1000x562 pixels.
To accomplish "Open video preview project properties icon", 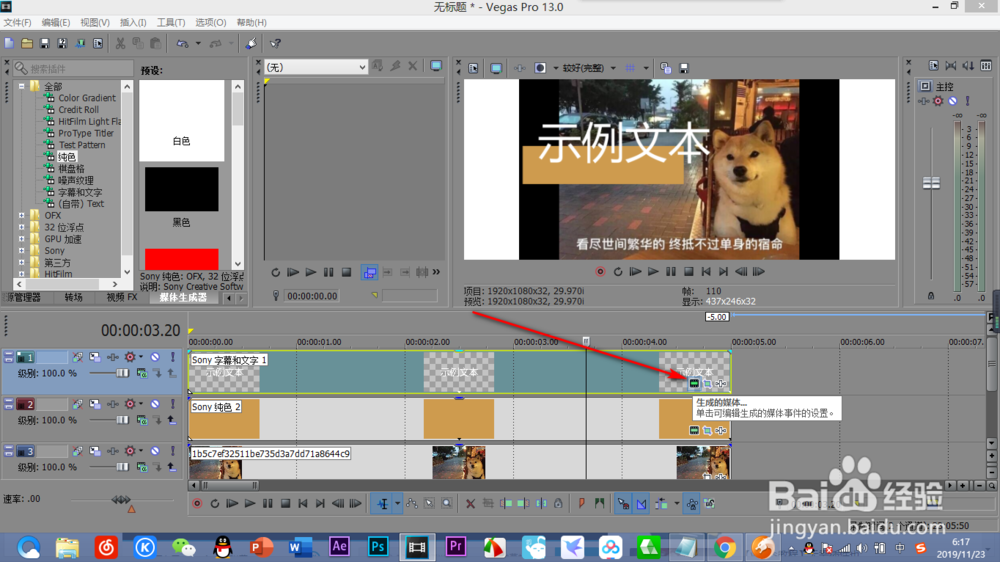I will coord(473,68).
